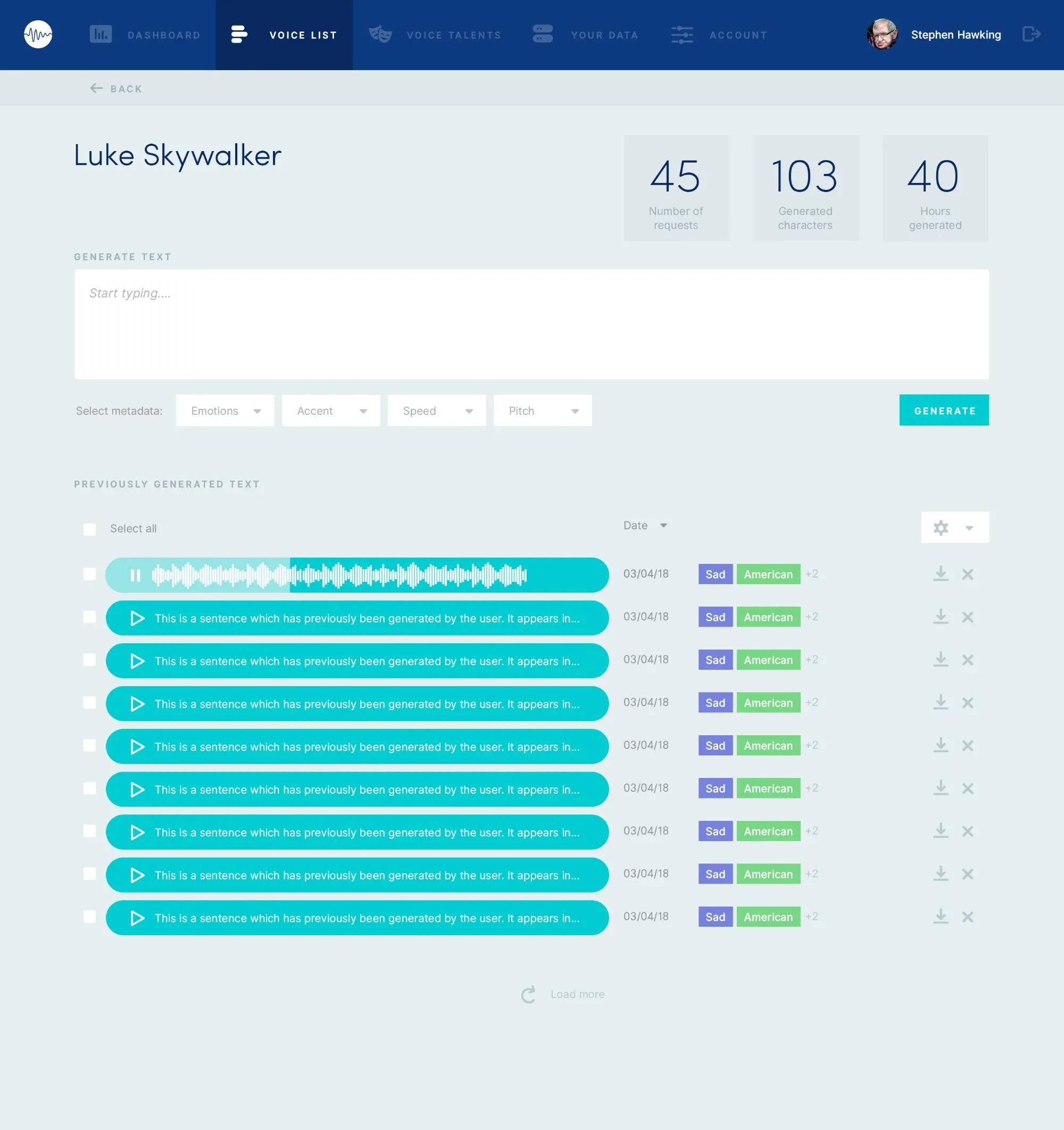Download the third row audio
This screenshot has width=1064, height=1130.
(x=941, y=659)
